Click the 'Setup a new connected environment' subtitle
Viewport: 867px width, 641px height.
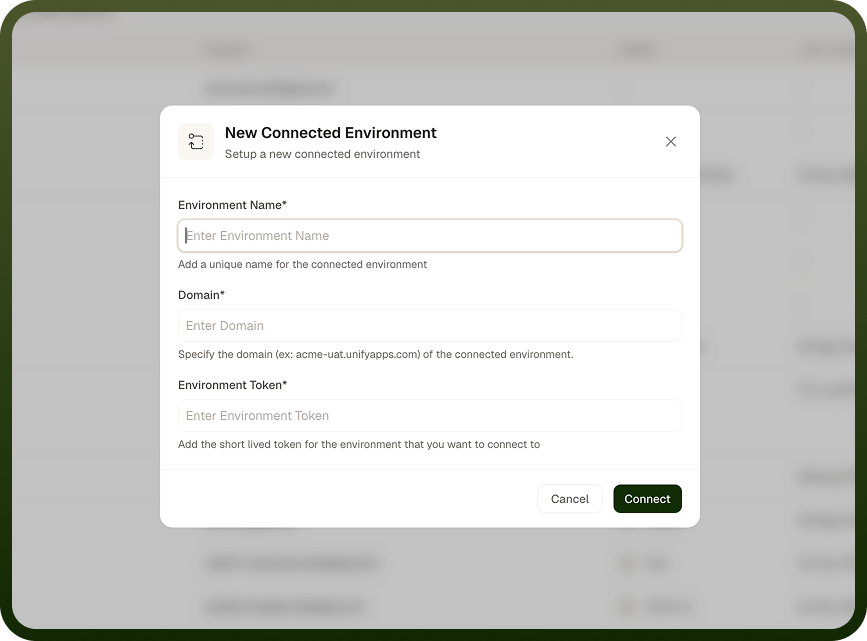(x=322, y=154)
